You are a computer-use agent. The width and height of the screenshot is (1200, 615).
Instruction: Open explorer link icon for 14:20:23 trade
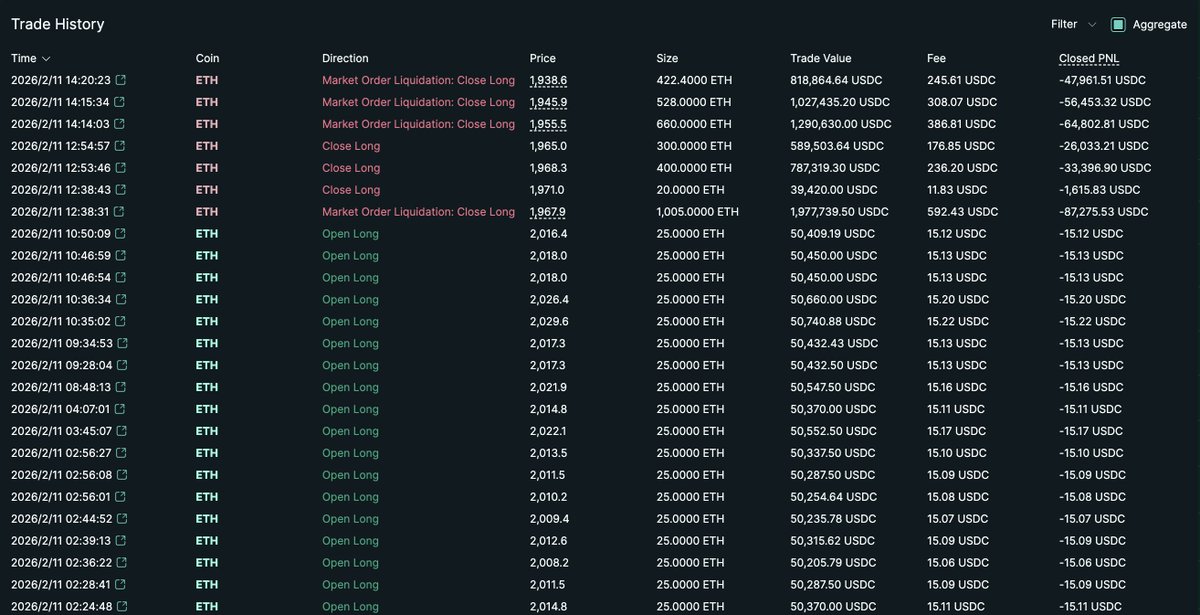click(120, 80)
